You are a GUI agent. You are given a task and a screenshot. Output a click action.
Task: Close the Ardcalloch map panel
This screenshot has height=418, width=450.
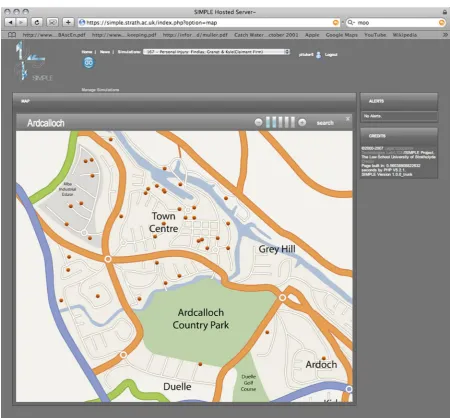[x=348, y=119]
